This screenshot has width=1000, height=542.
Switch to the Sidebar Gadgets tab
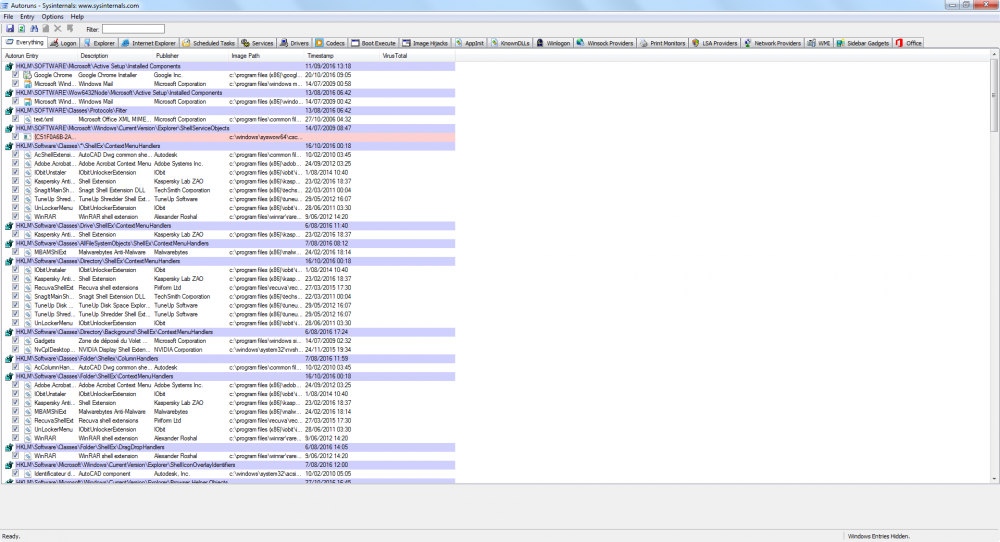coord(863,43)
